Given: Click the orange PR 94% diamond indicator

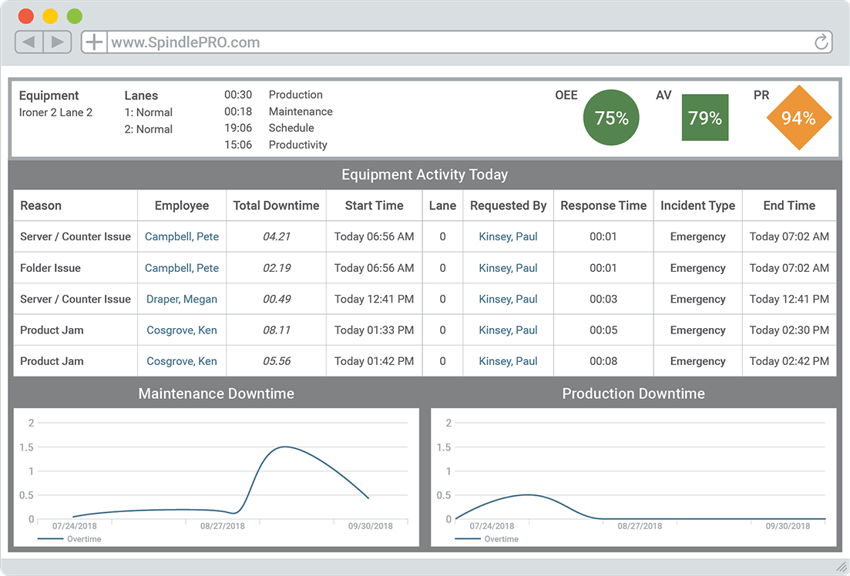Looking at the screenshot, I should (x=798, y=118).
